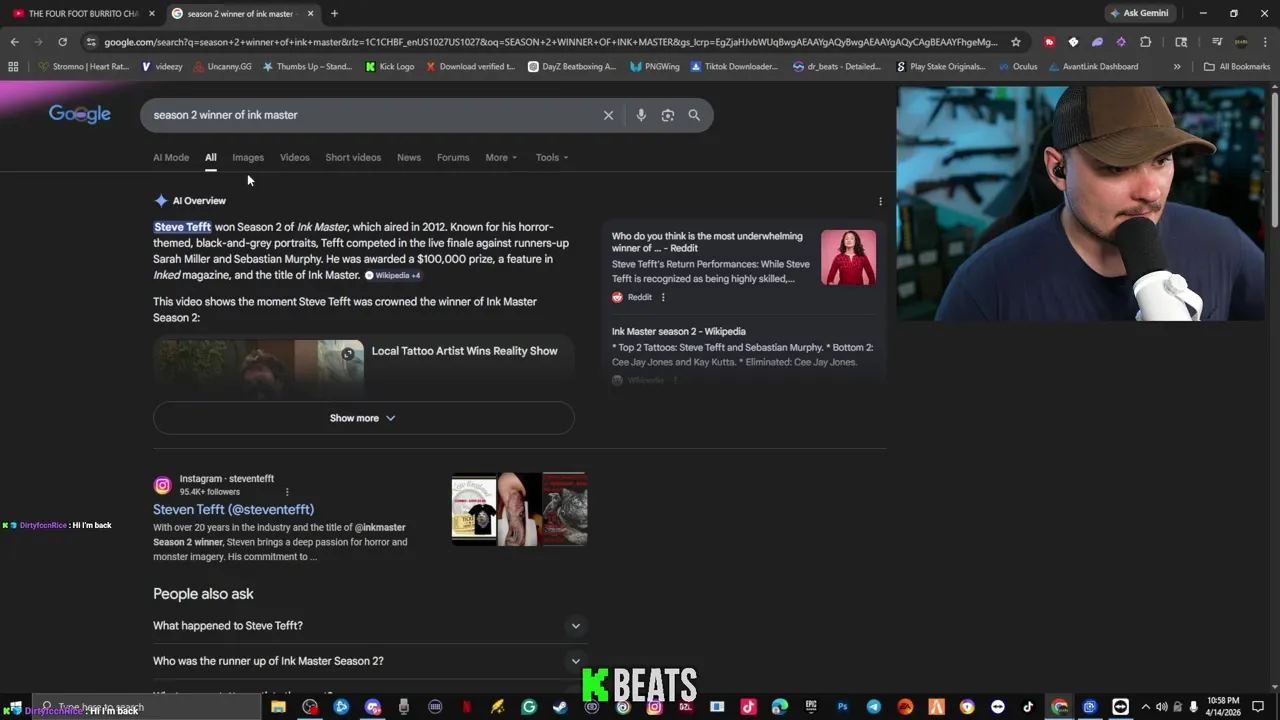The height and width of the screenshot is (720, 1280).
Task: Expand 'What happened to Steve Tefft?' question
Action: click(x=369, y=626)
